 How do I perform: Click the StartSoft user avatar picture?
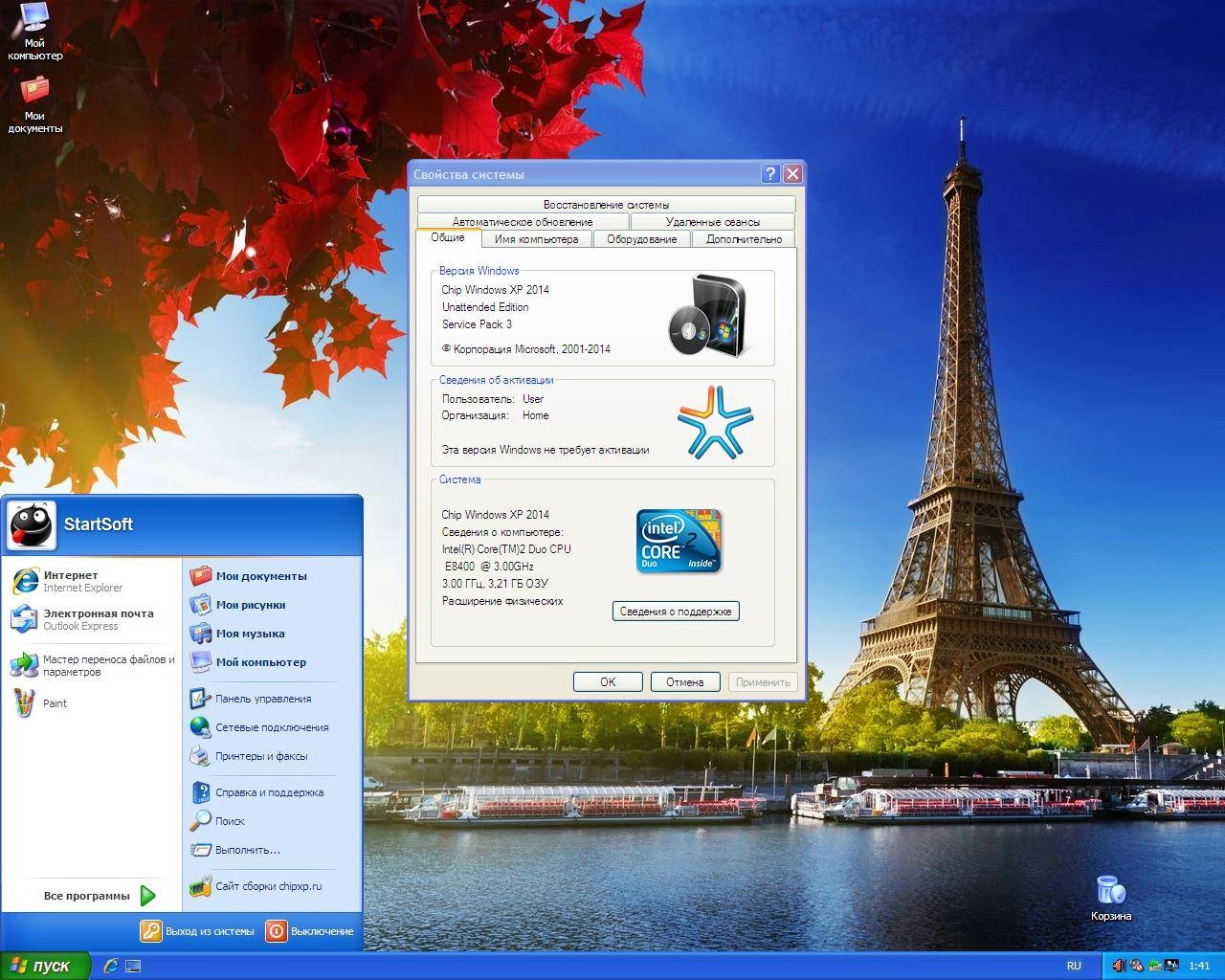tap(32, 524)
